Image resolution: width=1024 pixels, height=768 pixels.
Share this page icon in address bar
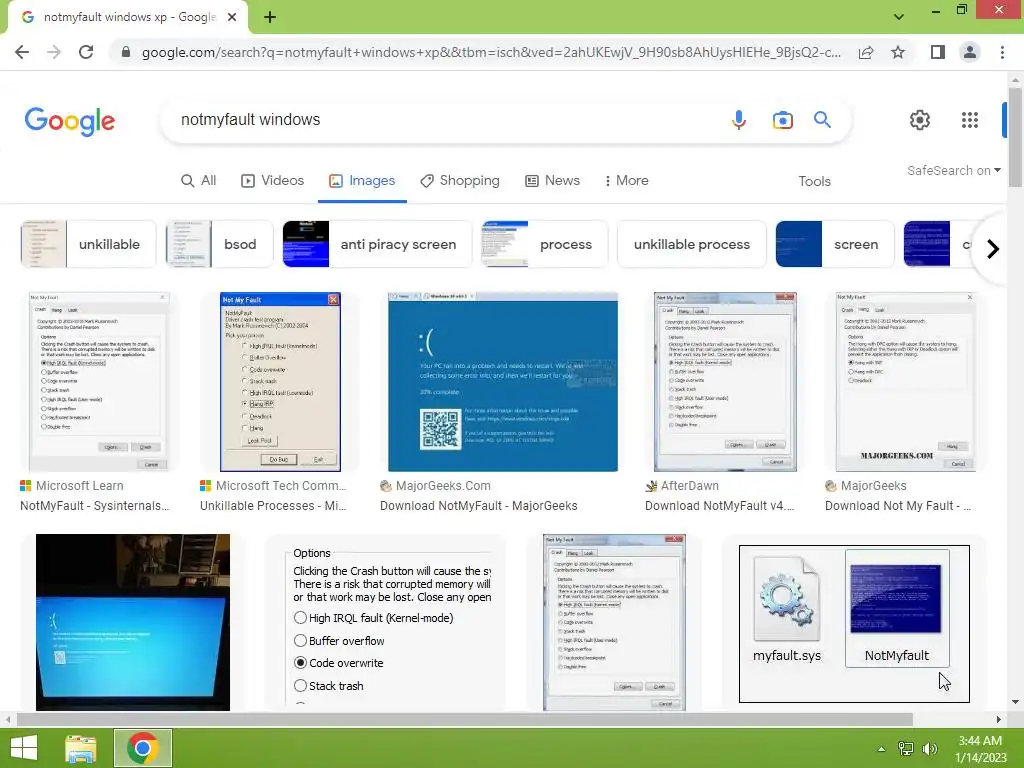(866, 52)
